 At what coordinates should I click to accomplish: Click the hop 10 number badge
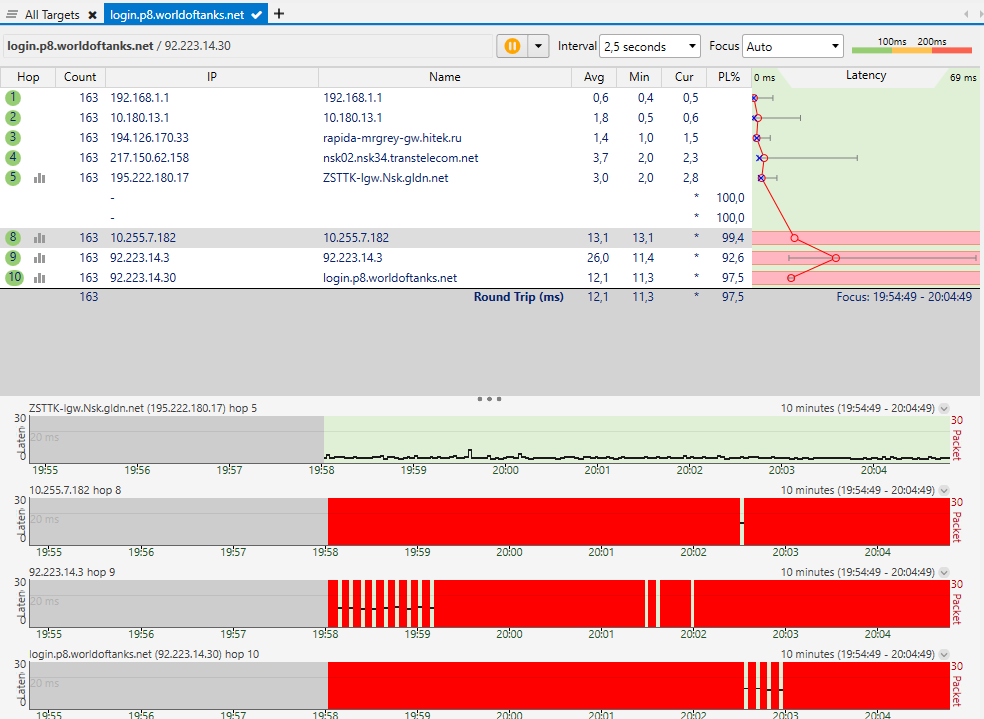[x=13, y=278]
